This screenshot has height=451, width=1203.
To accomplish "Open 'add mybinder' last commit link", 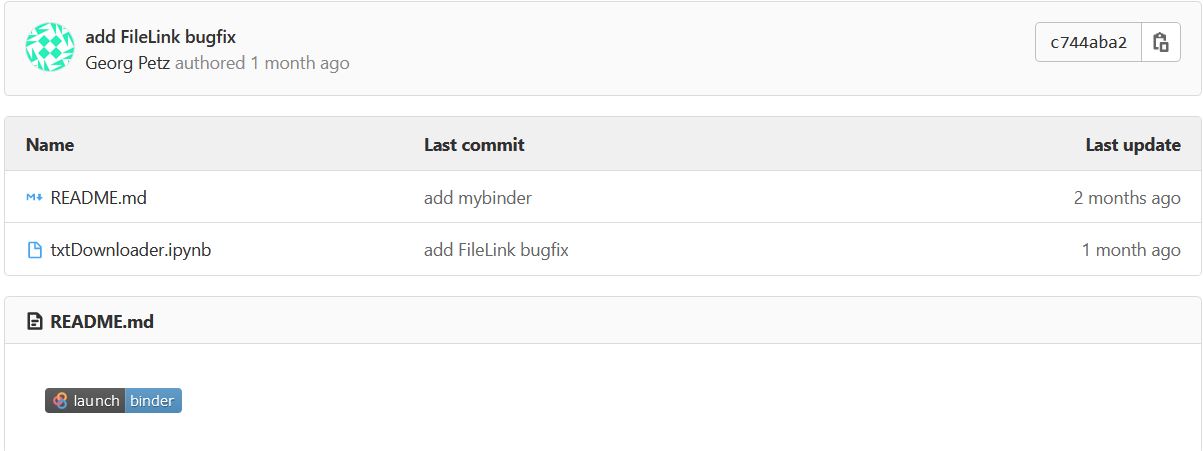I will point(478,198).
